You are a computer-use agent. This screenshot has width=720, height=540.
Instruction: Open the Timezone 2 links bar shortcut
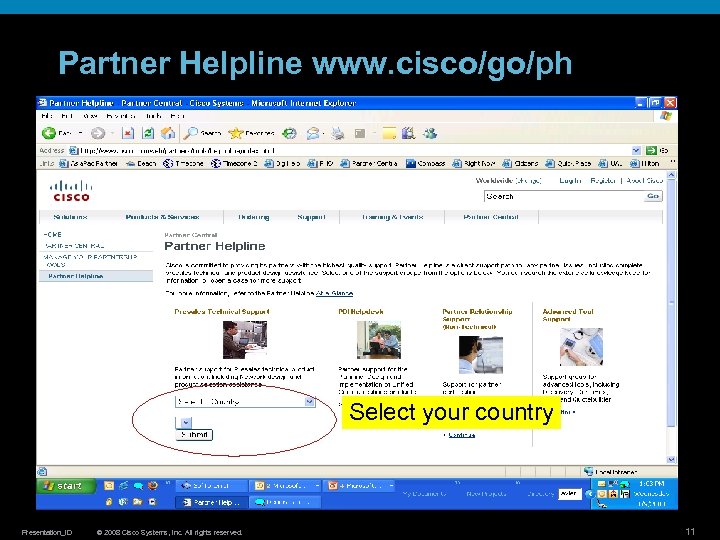coord(234,163)
